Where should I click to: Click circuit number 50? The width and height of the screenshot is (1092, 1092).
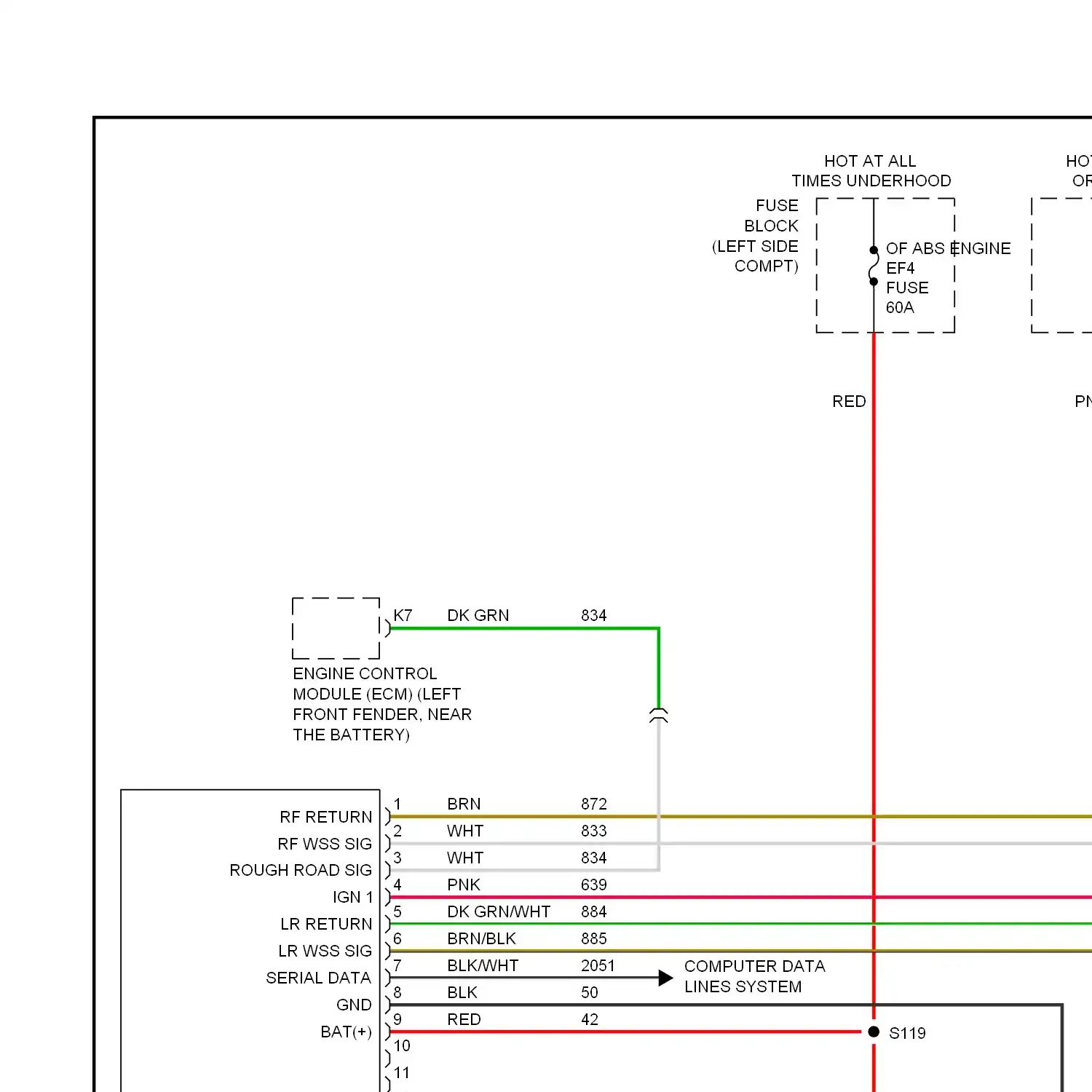(590, 992)
